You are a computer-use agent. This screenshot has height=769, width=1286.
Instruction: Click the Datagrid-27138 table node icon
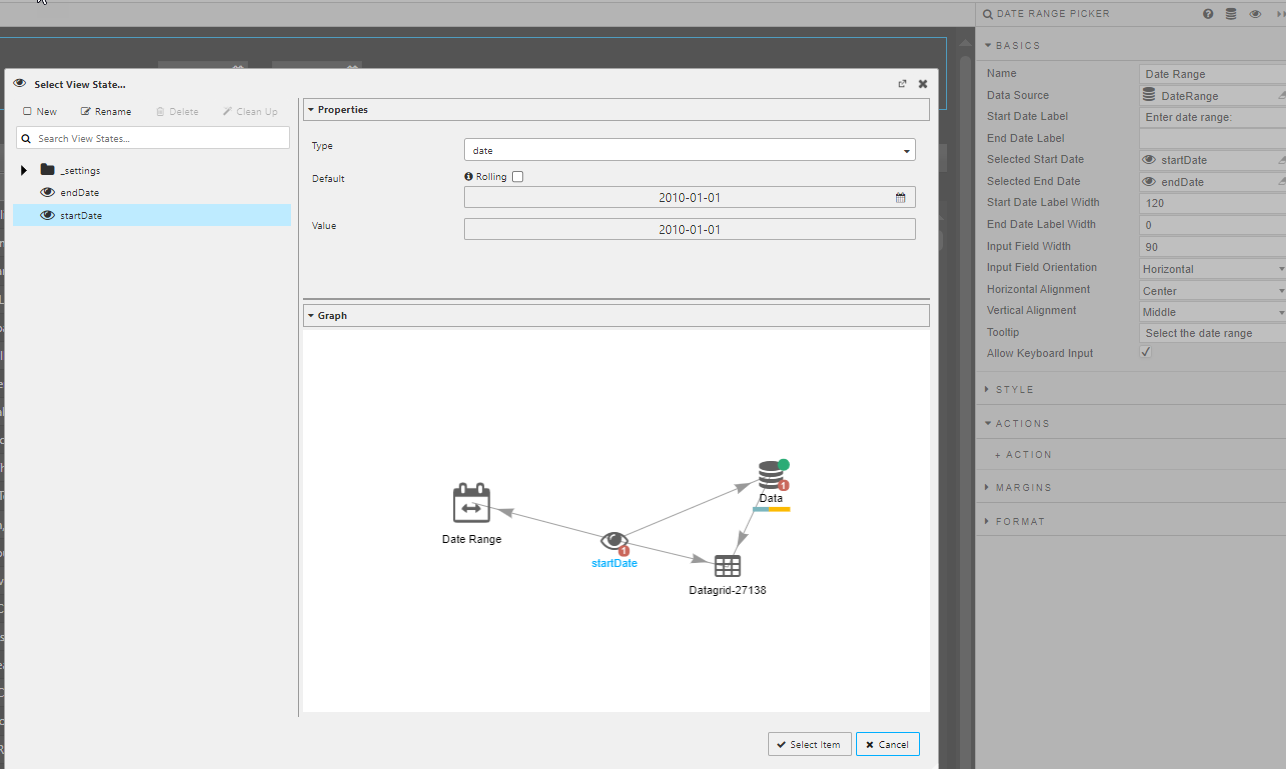(727, 566)
